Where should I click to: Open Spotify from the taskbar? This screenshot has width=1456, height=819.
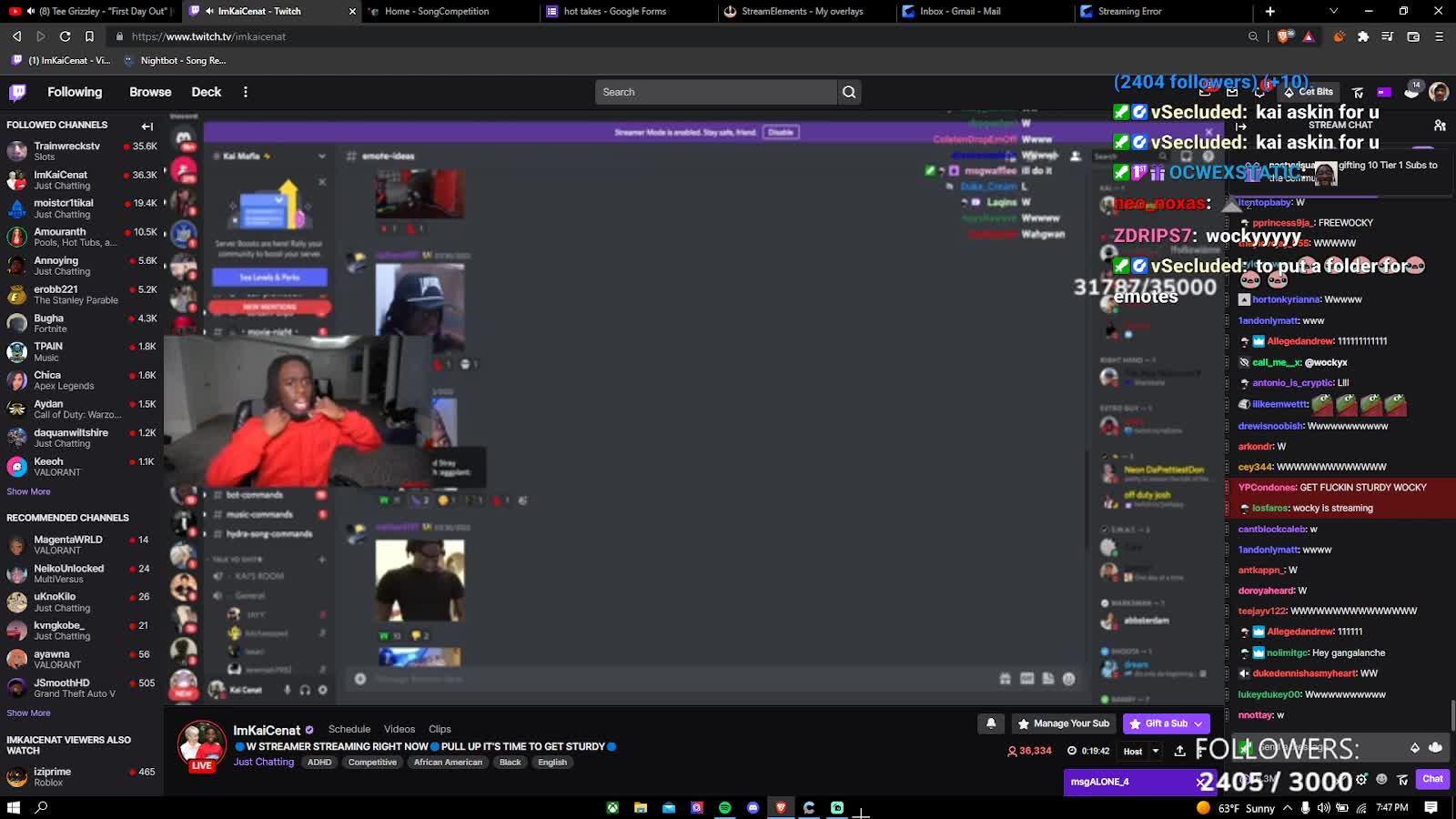pos(724,807)
